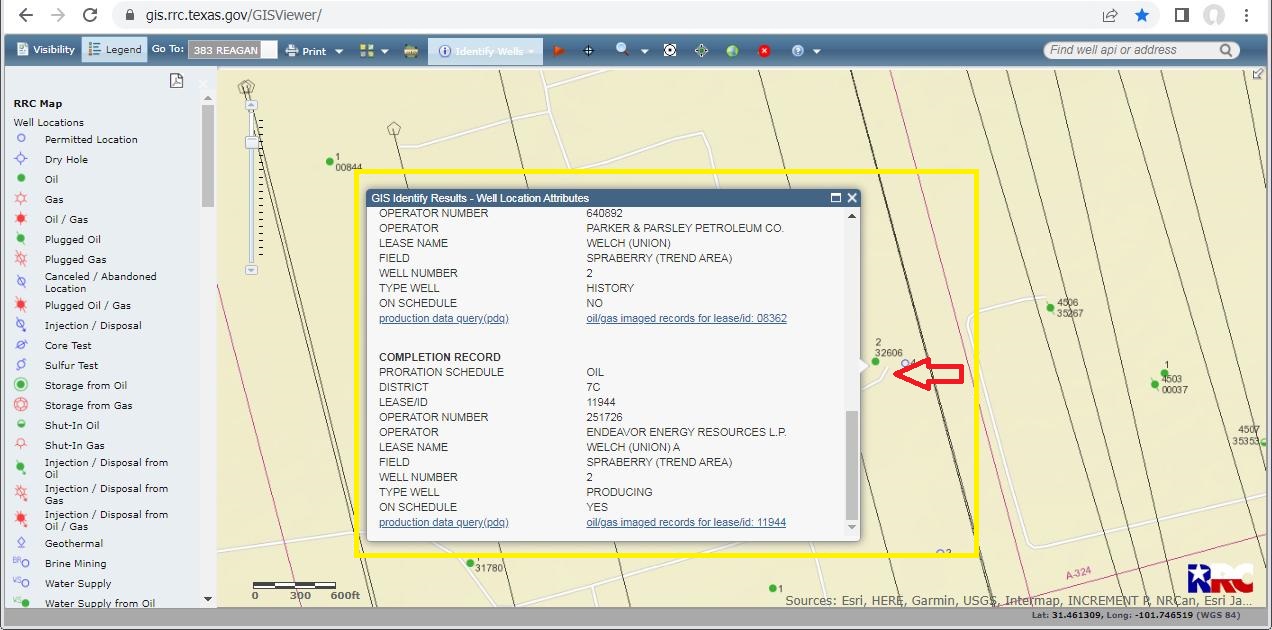1272x630 pixels.
Task: Click the measure tool icon in toolbar
Action: (x=411, y=51)
